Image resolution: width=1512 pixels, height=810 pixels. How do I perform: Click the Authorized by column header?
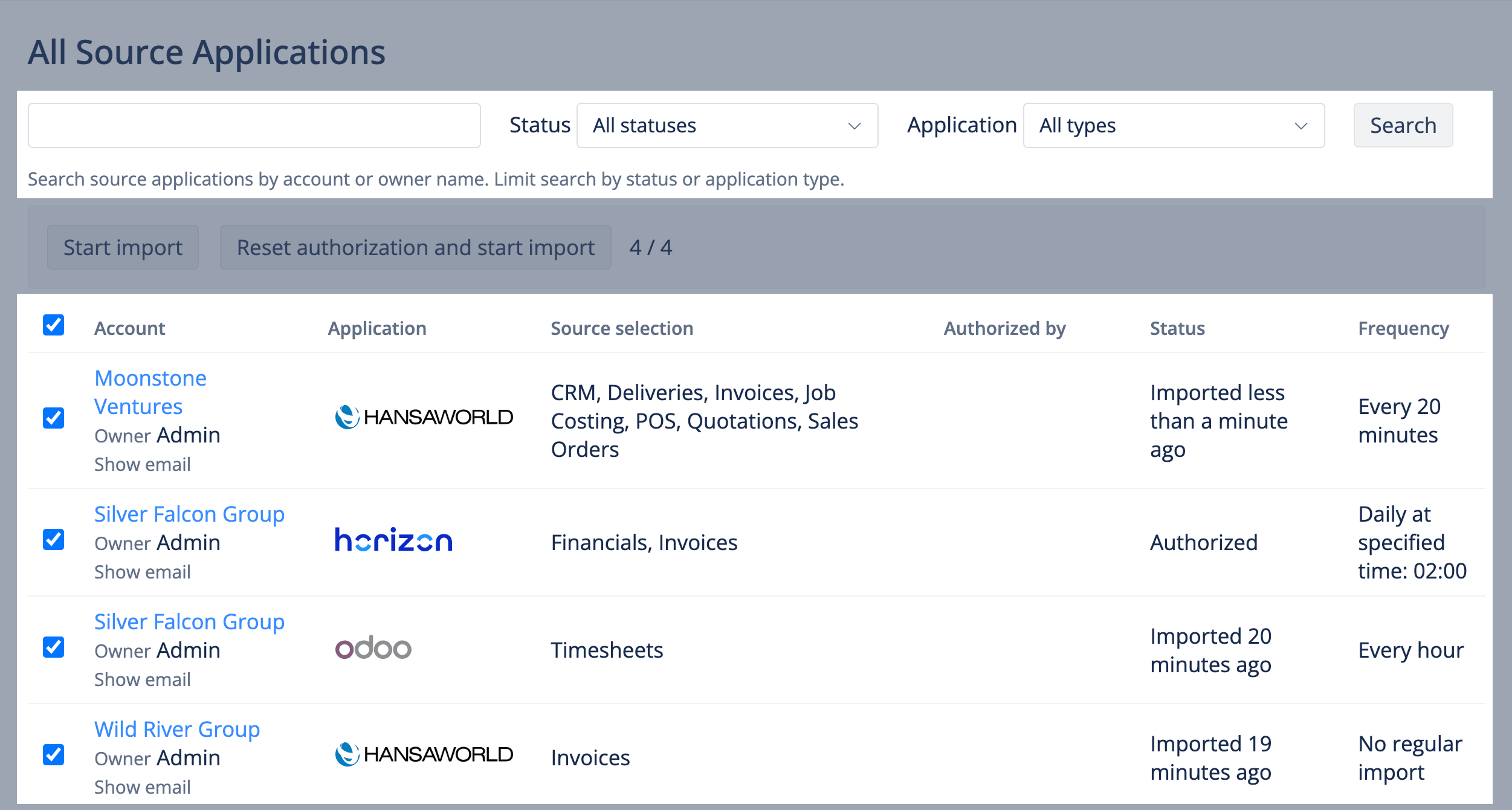(1004, 328)
